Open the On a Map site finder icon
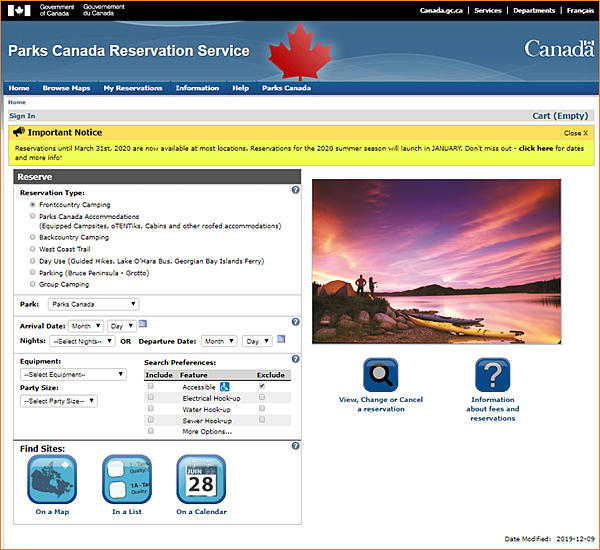Screen dimensions: 600x550 pyautogui.click(x=52, y=479)
